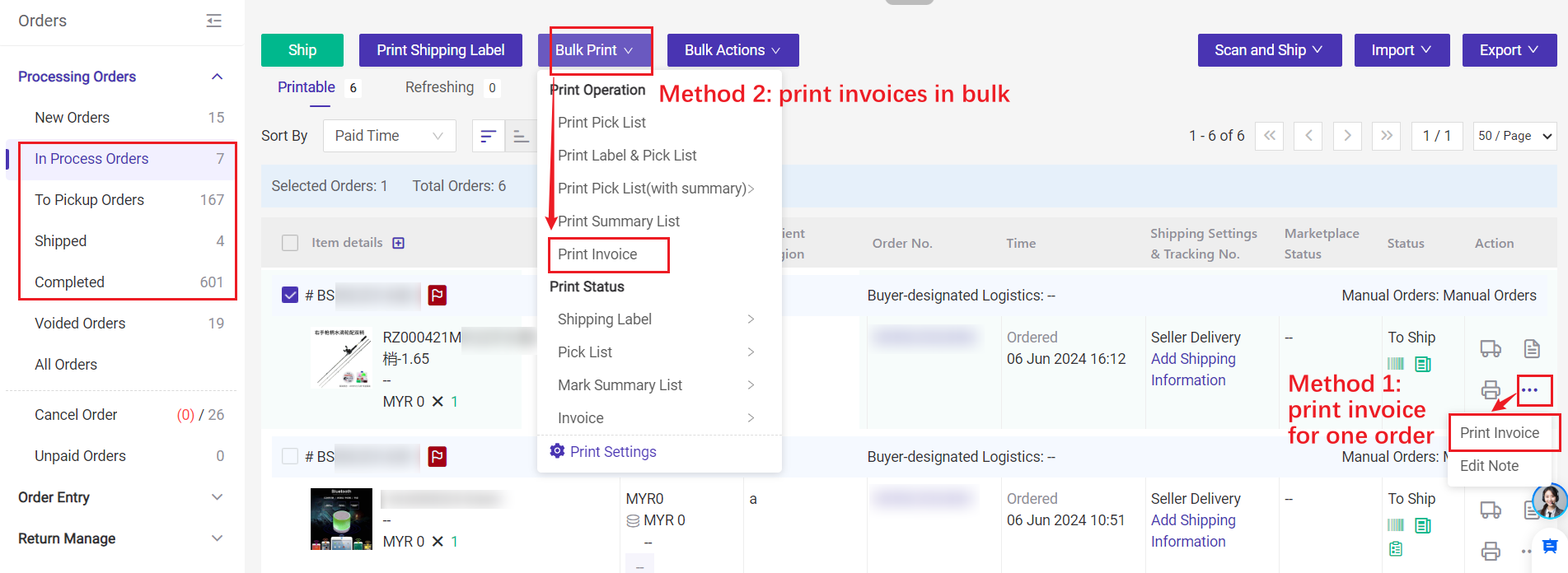Click green list status icon in second order row
The width and height of the screenshot is (1568, 573).
(1423, 525)
